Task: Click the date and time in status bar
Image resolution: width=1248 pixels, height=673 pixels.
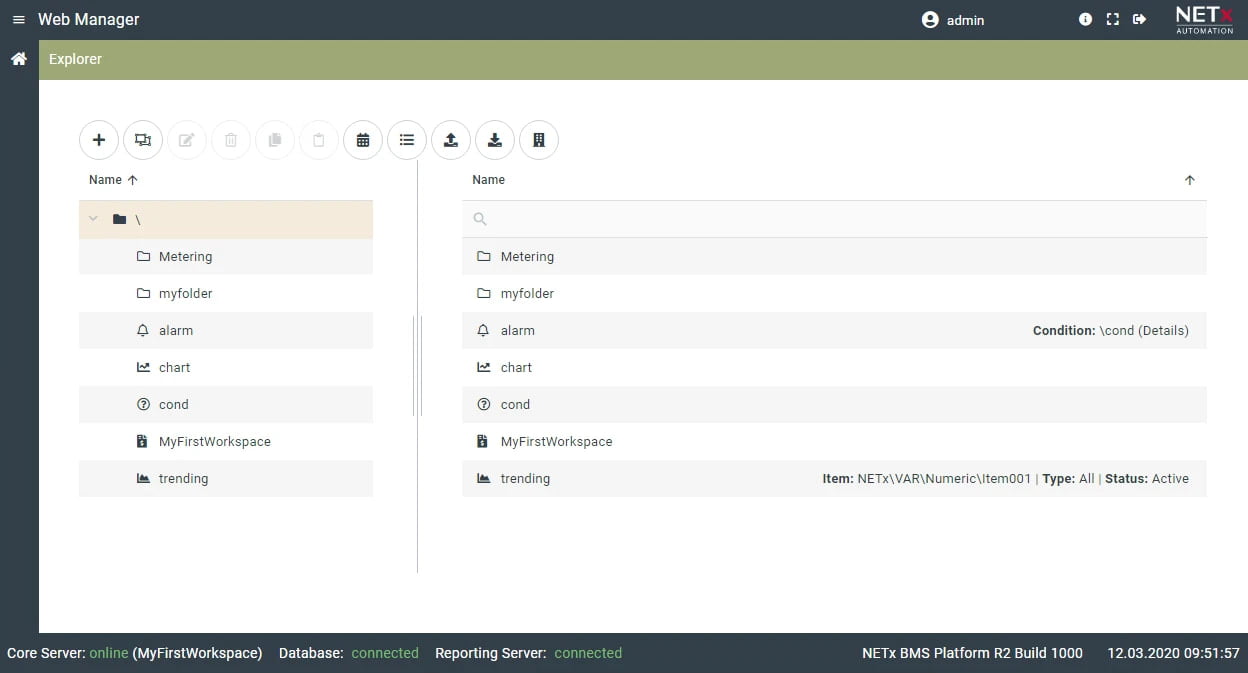Action: [1173, 653]
